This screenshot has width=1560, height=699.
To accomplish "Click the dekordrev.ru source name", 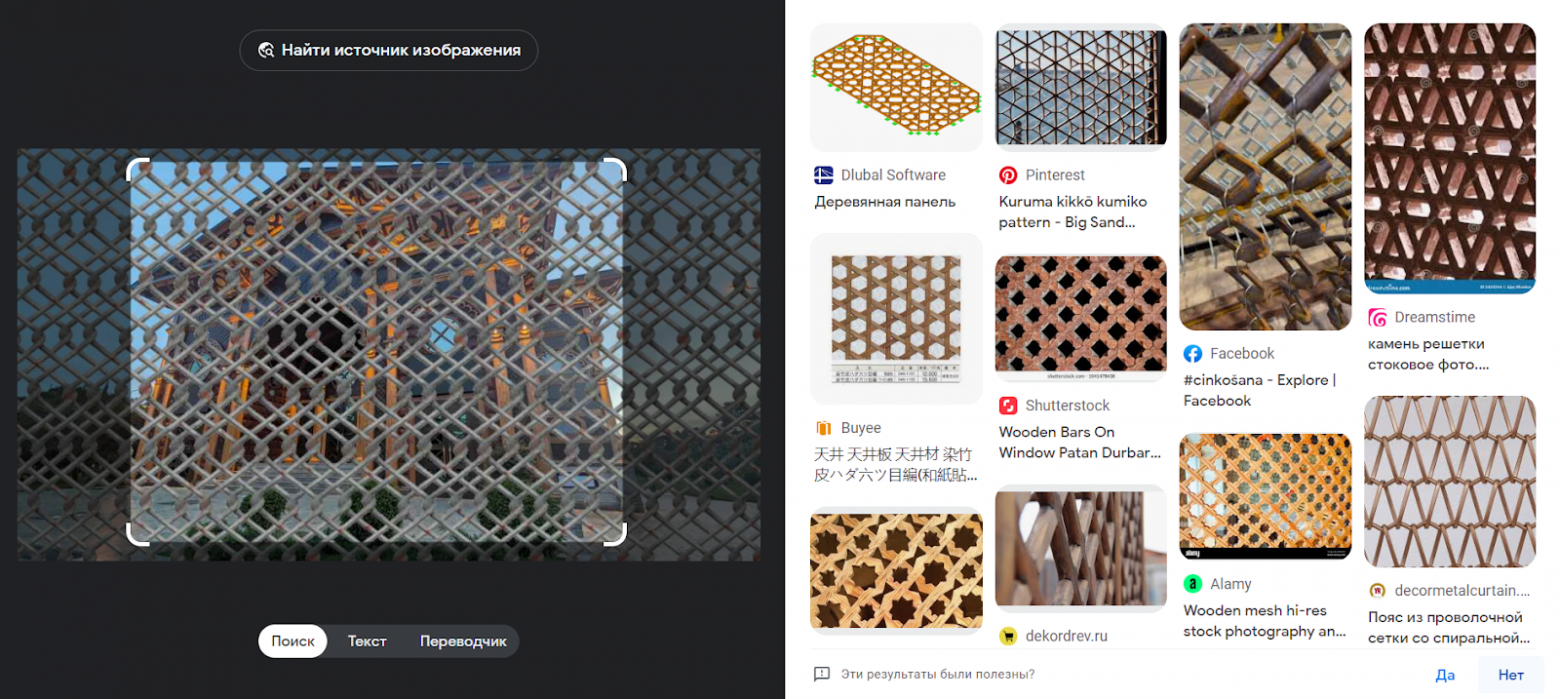I will pos(1066,636).
